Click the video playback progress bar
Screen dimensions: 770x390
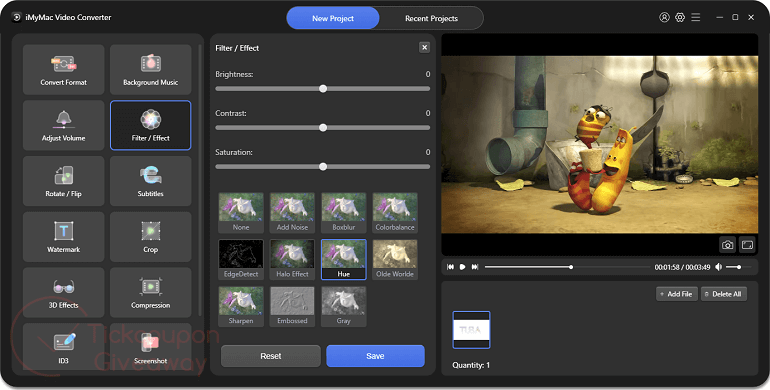tap(568, 267)
